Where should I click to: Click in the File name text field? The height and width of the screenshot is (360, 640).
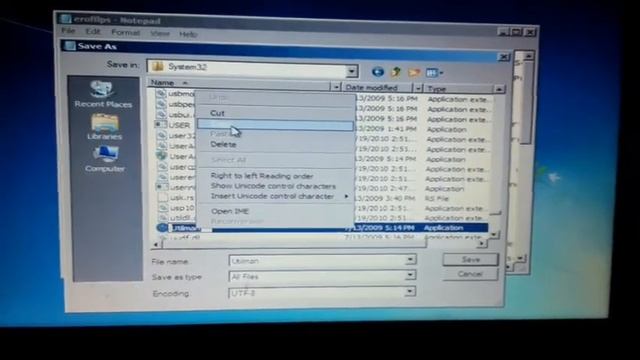(x=318, y=260)
